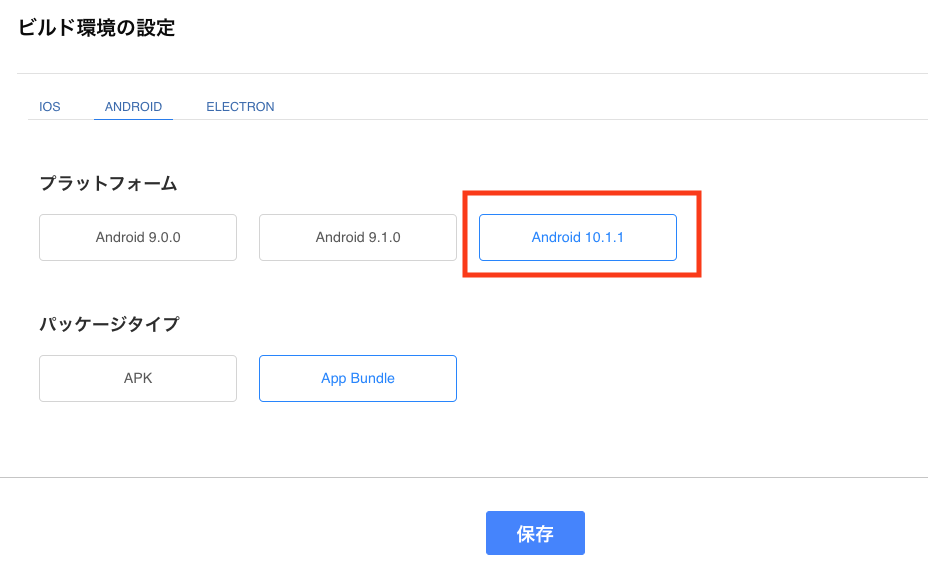
Task: Click the プラットフォーム section heading
Action: click(108, 183)
